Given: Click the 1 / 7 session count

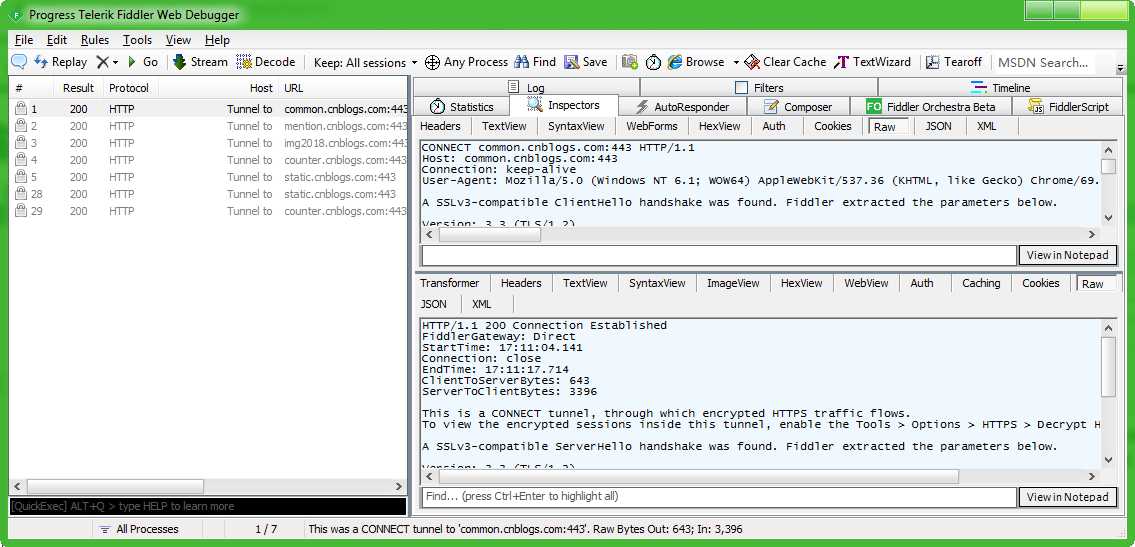Looking at the screenshot, I should [266, 529].
